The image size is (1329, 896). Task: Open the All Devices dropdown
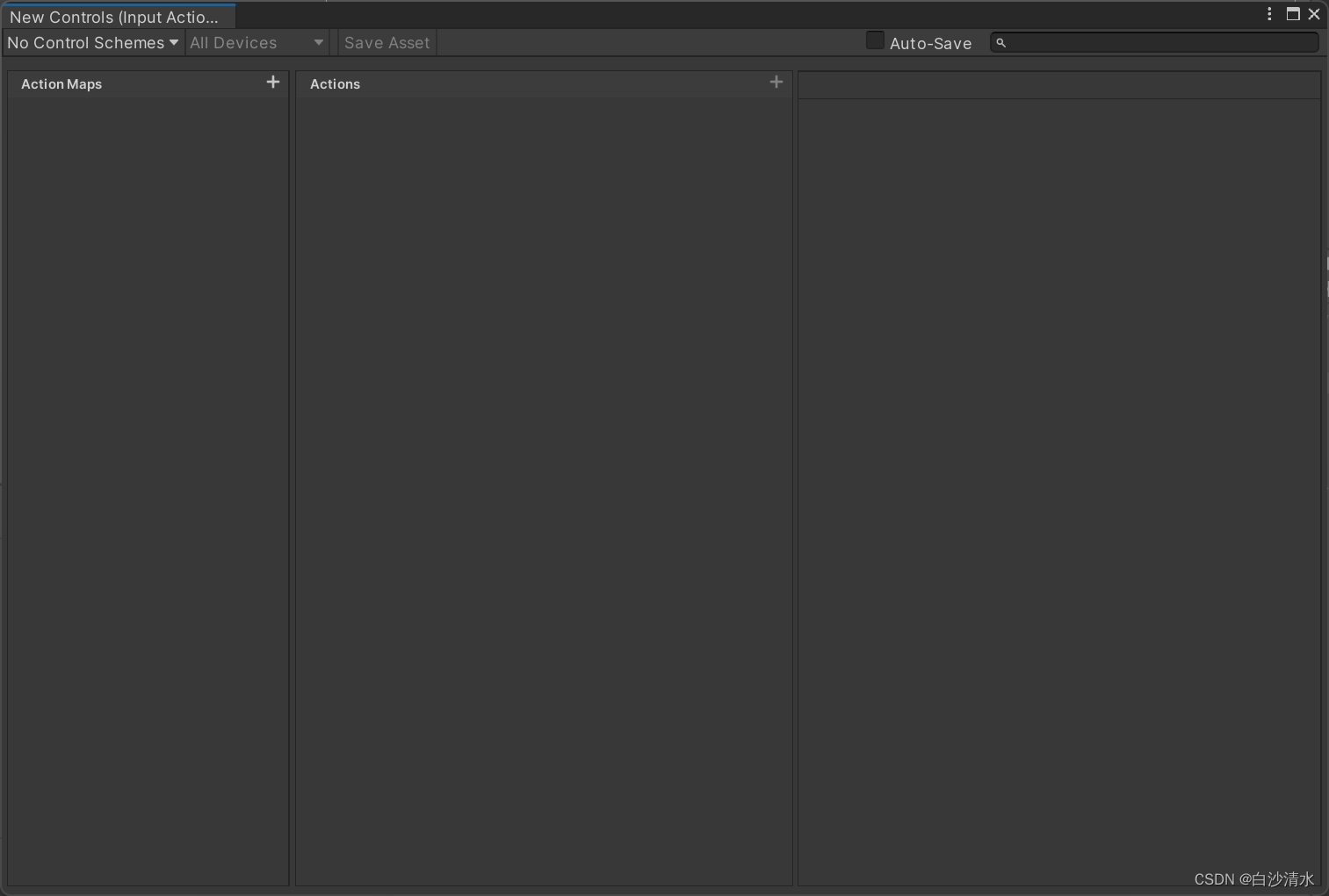pyautogui.click(x=255, y=42)
